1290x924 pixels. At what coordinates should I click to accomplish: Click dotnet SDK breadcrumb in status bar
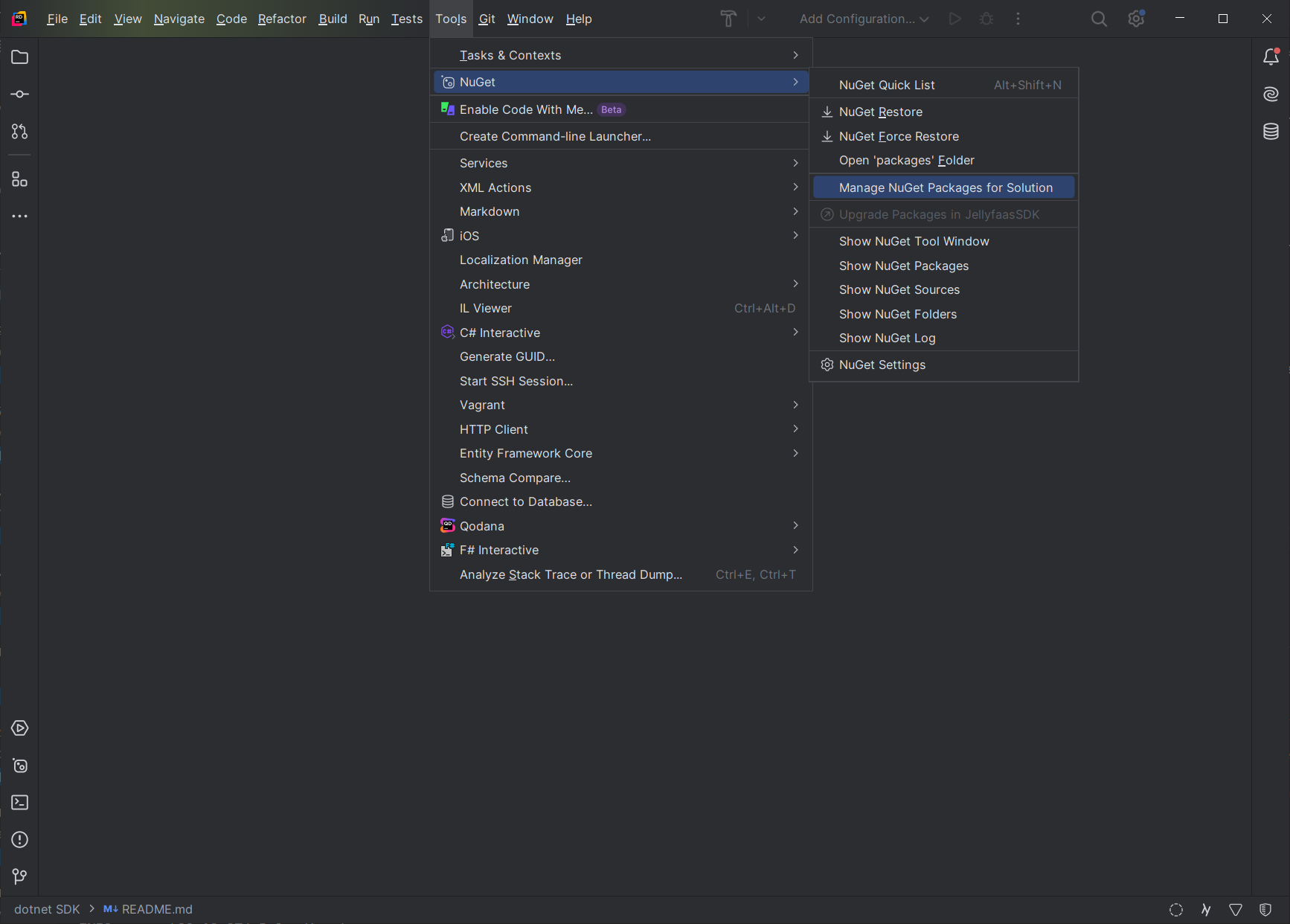tap(47, 909)
